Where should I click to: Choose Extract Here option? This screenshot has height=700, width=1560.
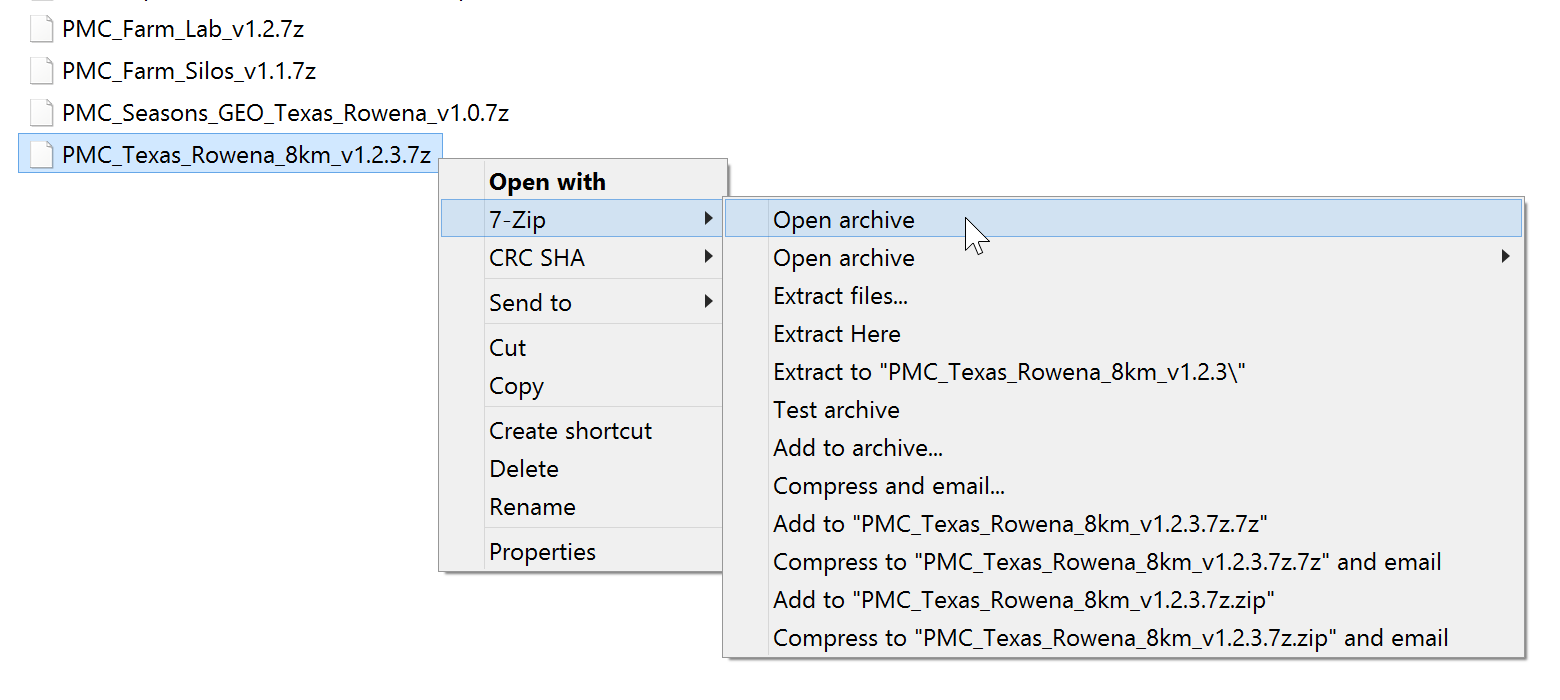(1124, 334)
